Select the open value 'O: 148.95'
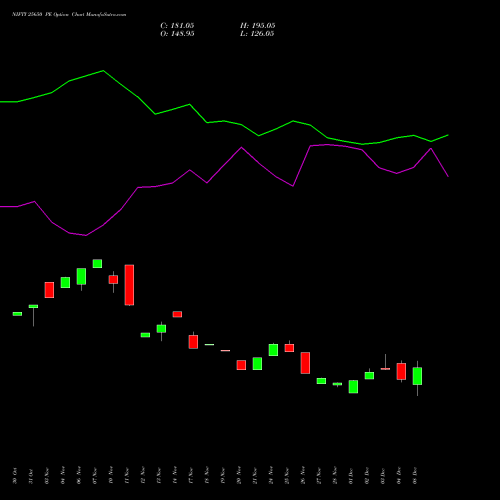Screen dimensions: 500x500 [x=177, y=34]
